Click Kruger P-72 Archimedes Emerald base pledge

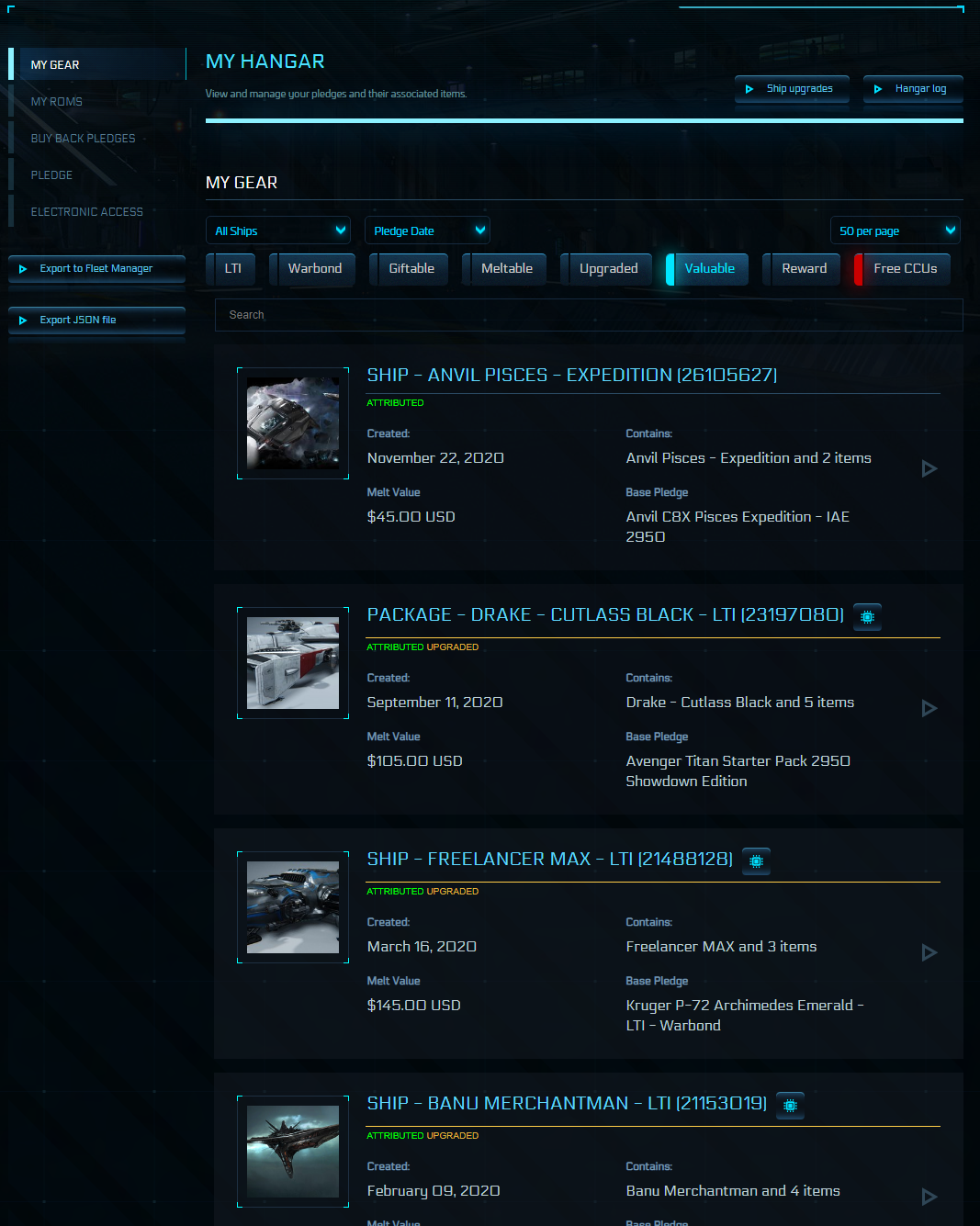(x=745, y=1016)
